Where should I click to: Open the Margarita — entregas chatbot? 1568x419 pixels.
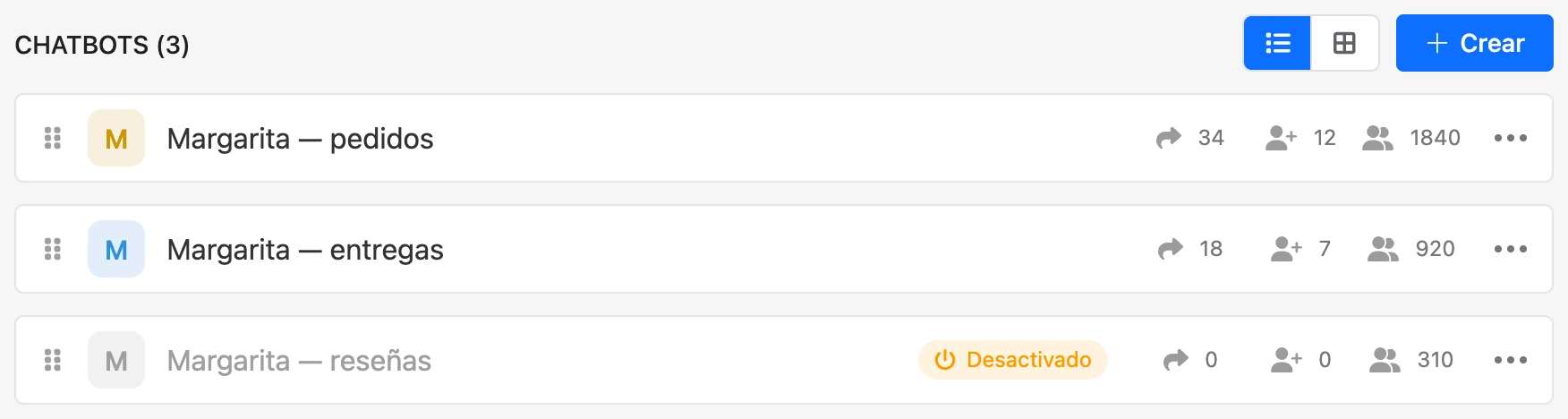pyautogui.click(x=305, y=250)
